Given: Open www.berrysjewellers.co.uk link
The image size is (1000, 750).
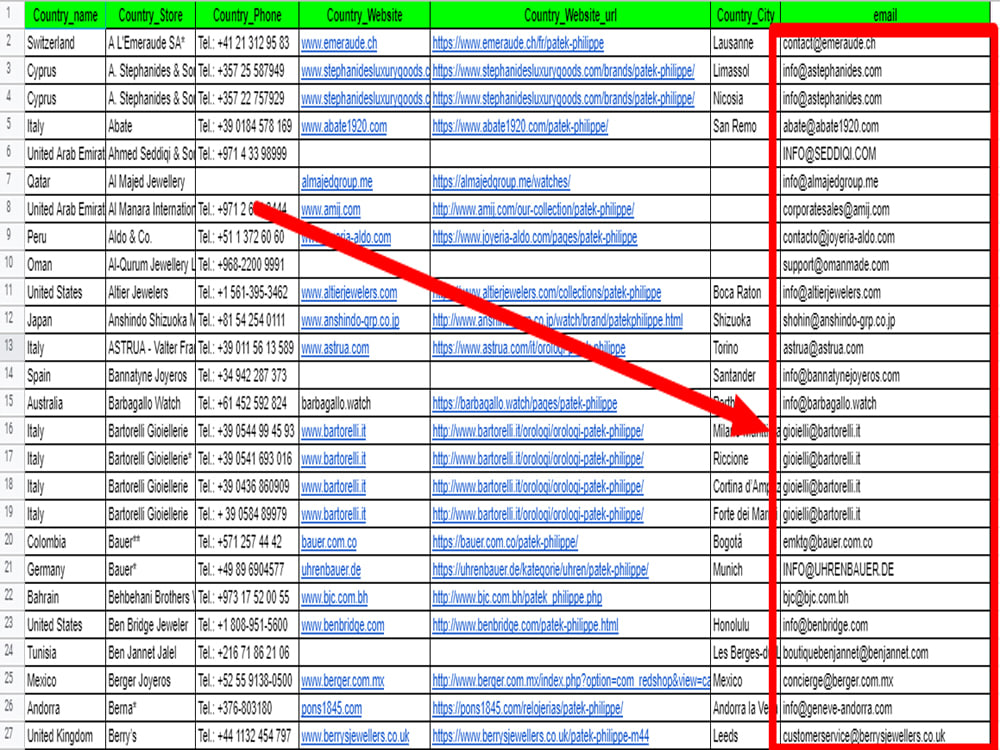Looking at the screenshot, I should tap(355, 736).
